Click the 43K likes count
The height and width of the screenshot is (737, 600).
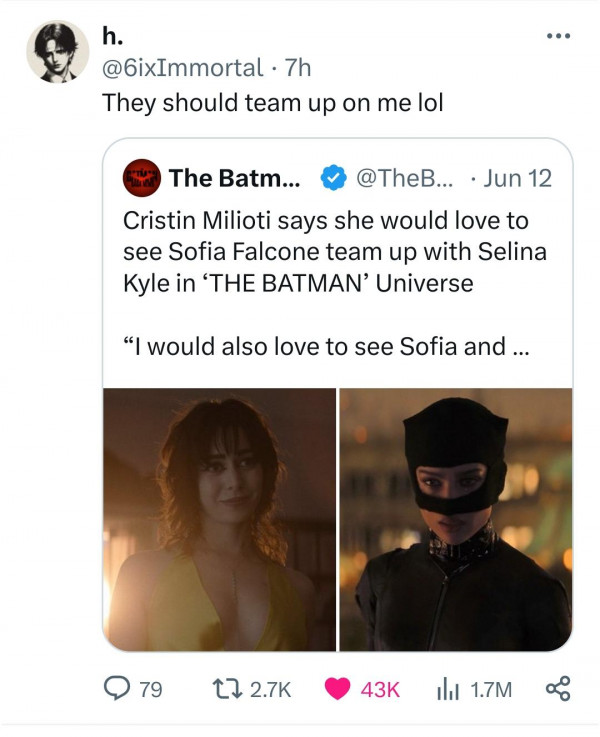[378, 689]
